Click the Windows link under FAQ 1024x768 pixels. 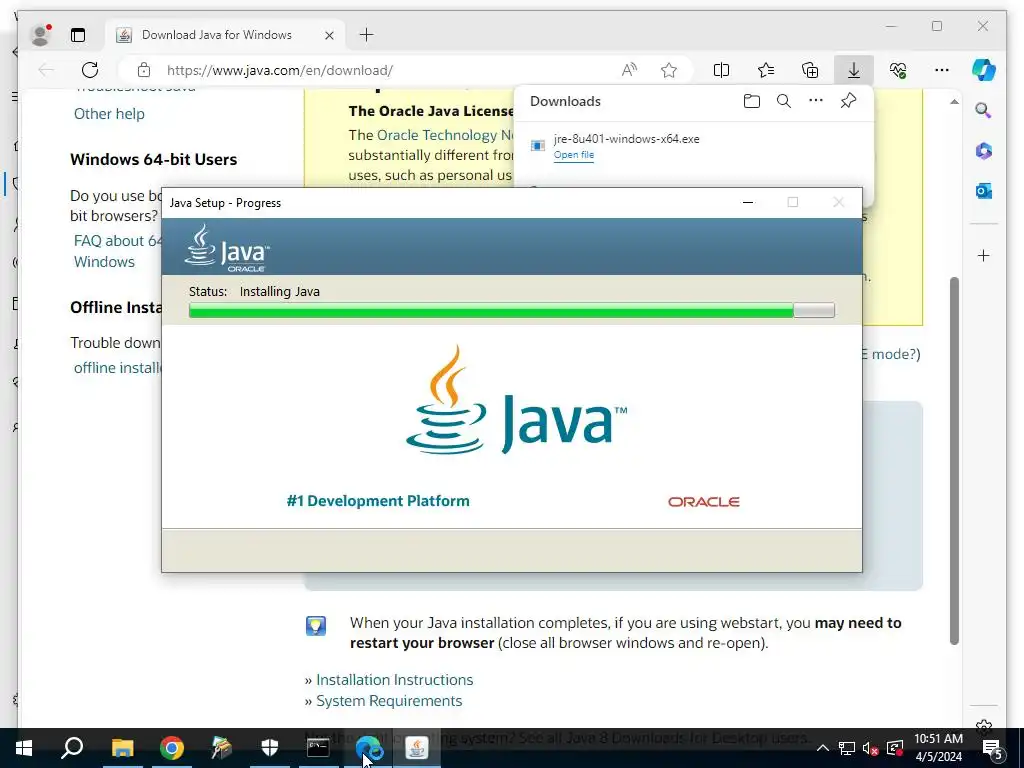click(104, 262)
